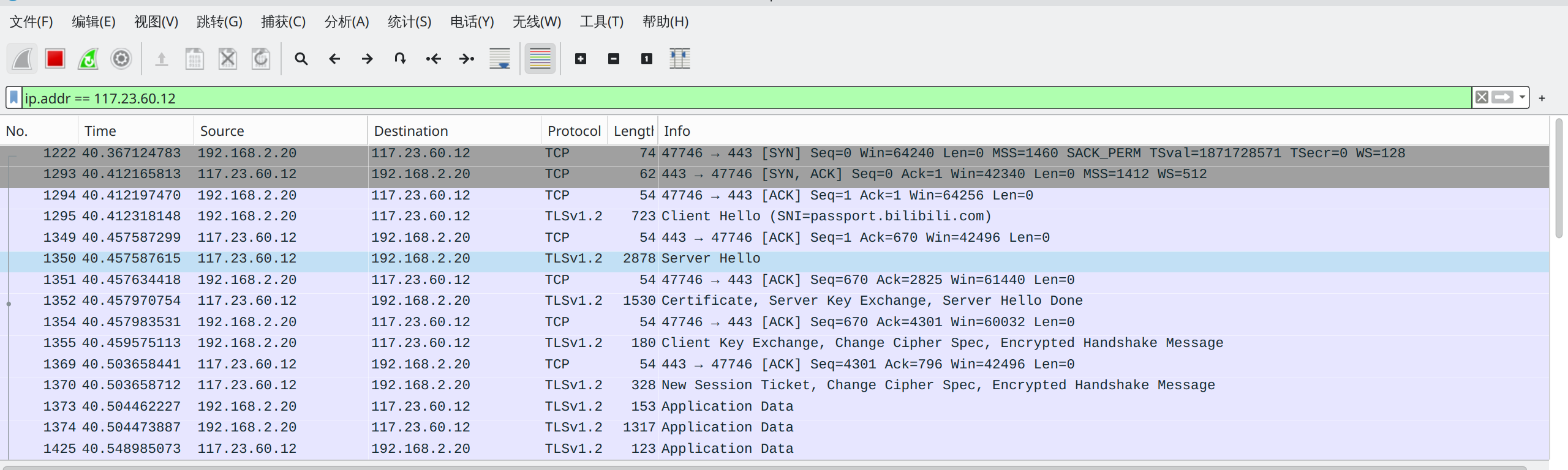The height and width of the screenshot is (470, 1568).
Task: Sort by the Protocol column header
Action: (x=575, y=131)
